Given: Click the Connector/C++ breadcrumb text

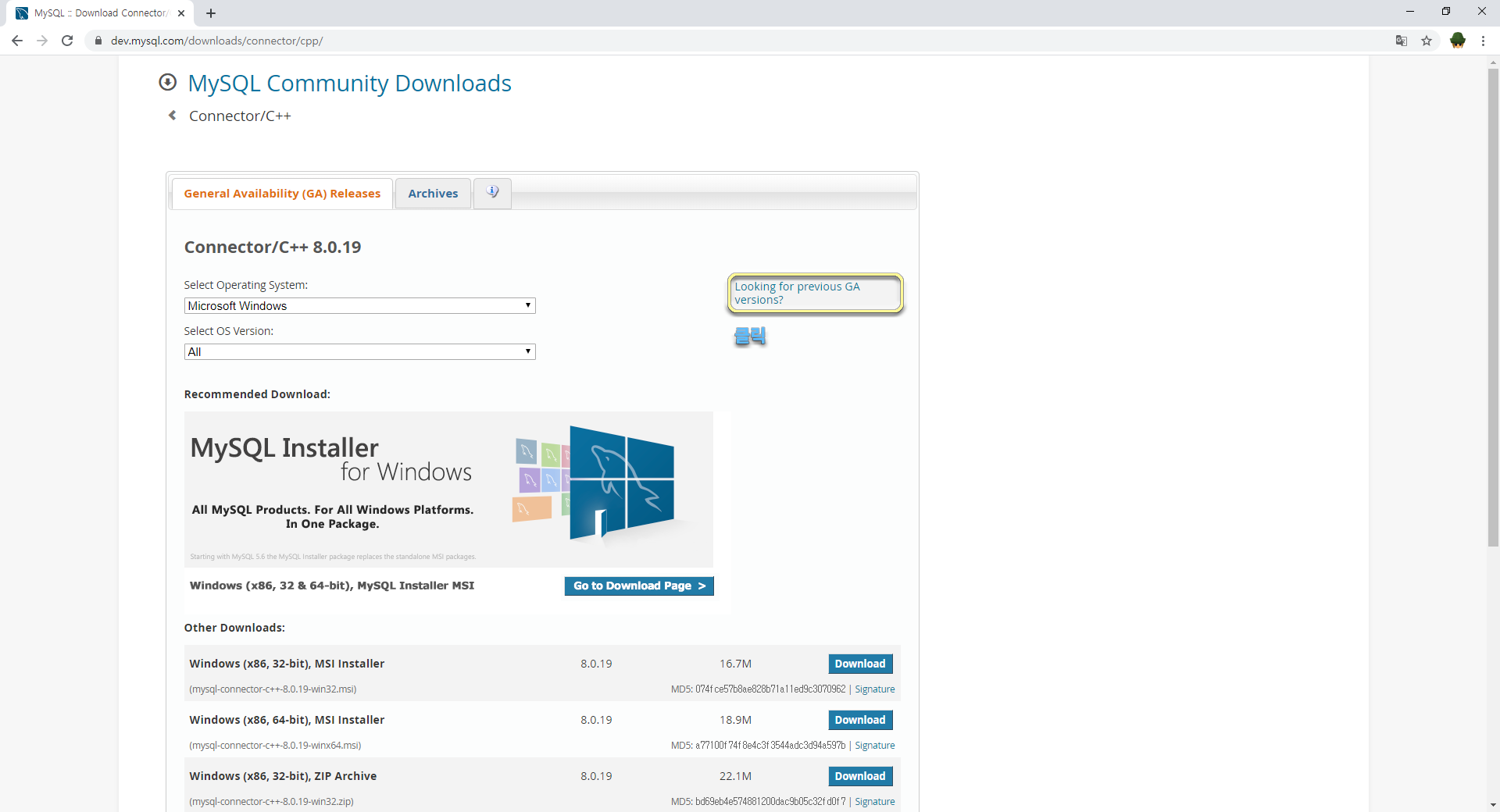Looking at the screenshot, I should pyautogui.click(x=240, y=116).
